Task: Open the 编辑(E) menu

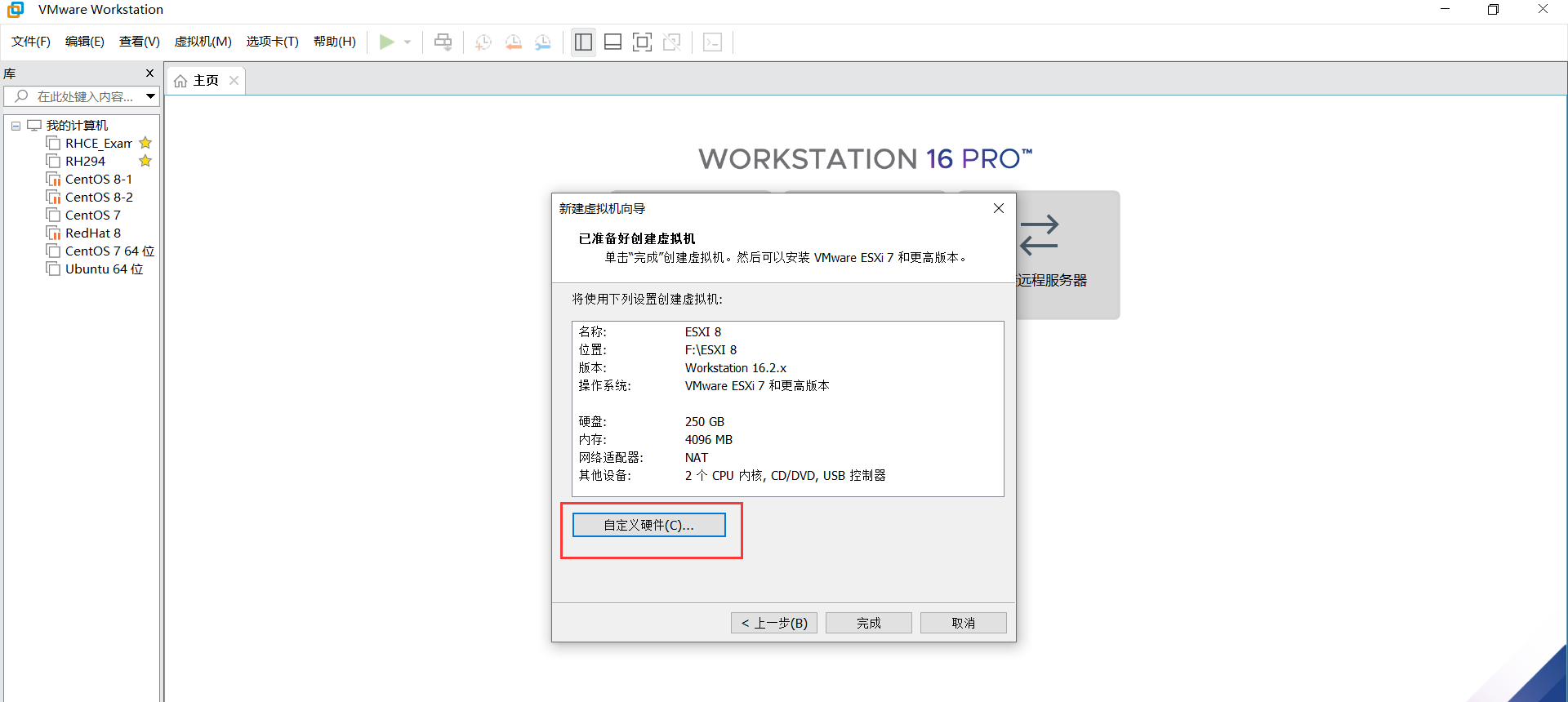Action: (x=85, y=42)
